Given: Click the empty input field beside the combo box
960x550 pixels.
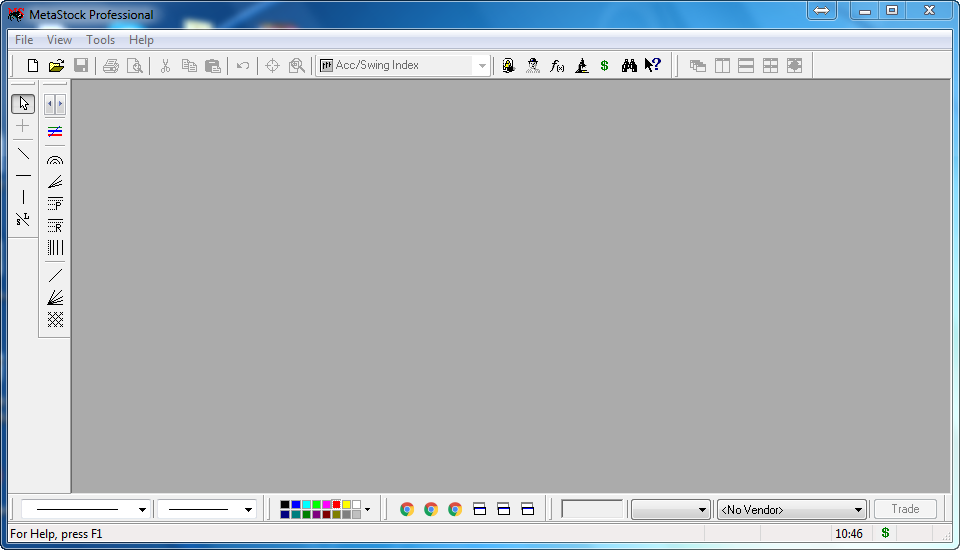Looking at the screenshot, I should (x=592, y=509).
